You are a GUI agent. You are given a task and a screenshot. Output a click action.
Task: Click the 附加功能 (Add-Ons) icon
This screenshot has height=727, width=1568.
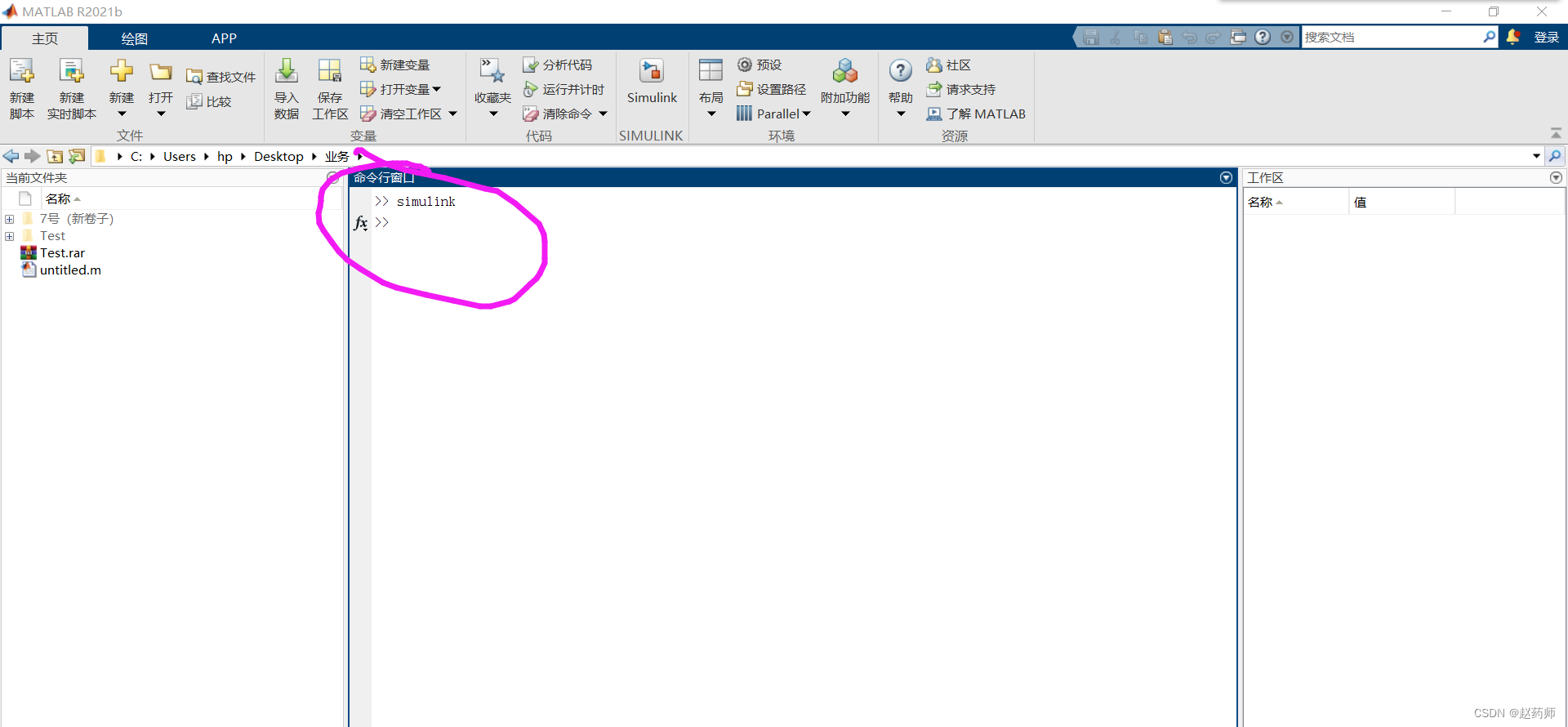pos(845,72)
